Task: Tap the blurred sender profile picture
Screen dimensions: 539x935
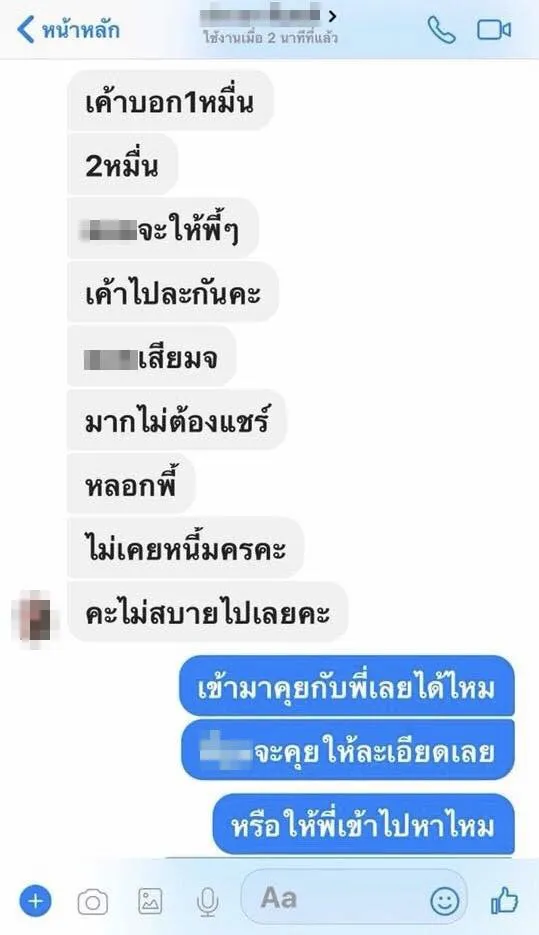Action: coord(35,615)
